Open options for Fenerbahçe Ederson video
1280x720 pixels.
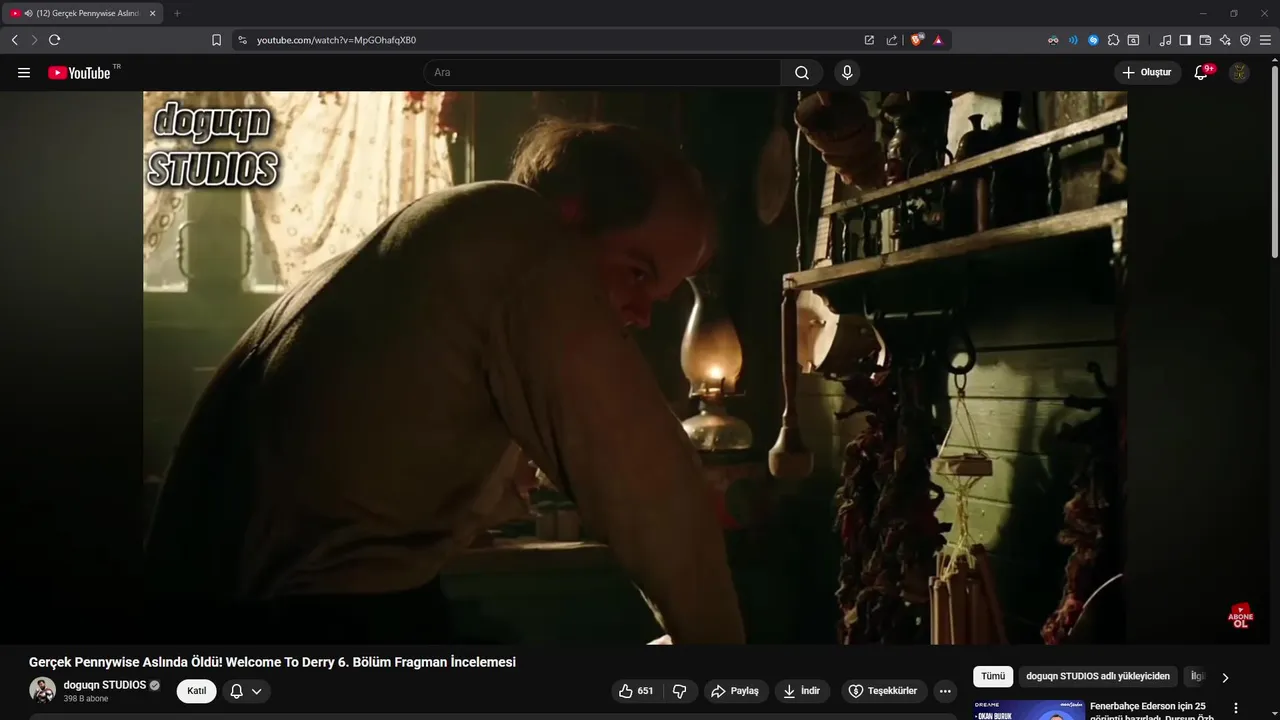tap(1236, 707)
